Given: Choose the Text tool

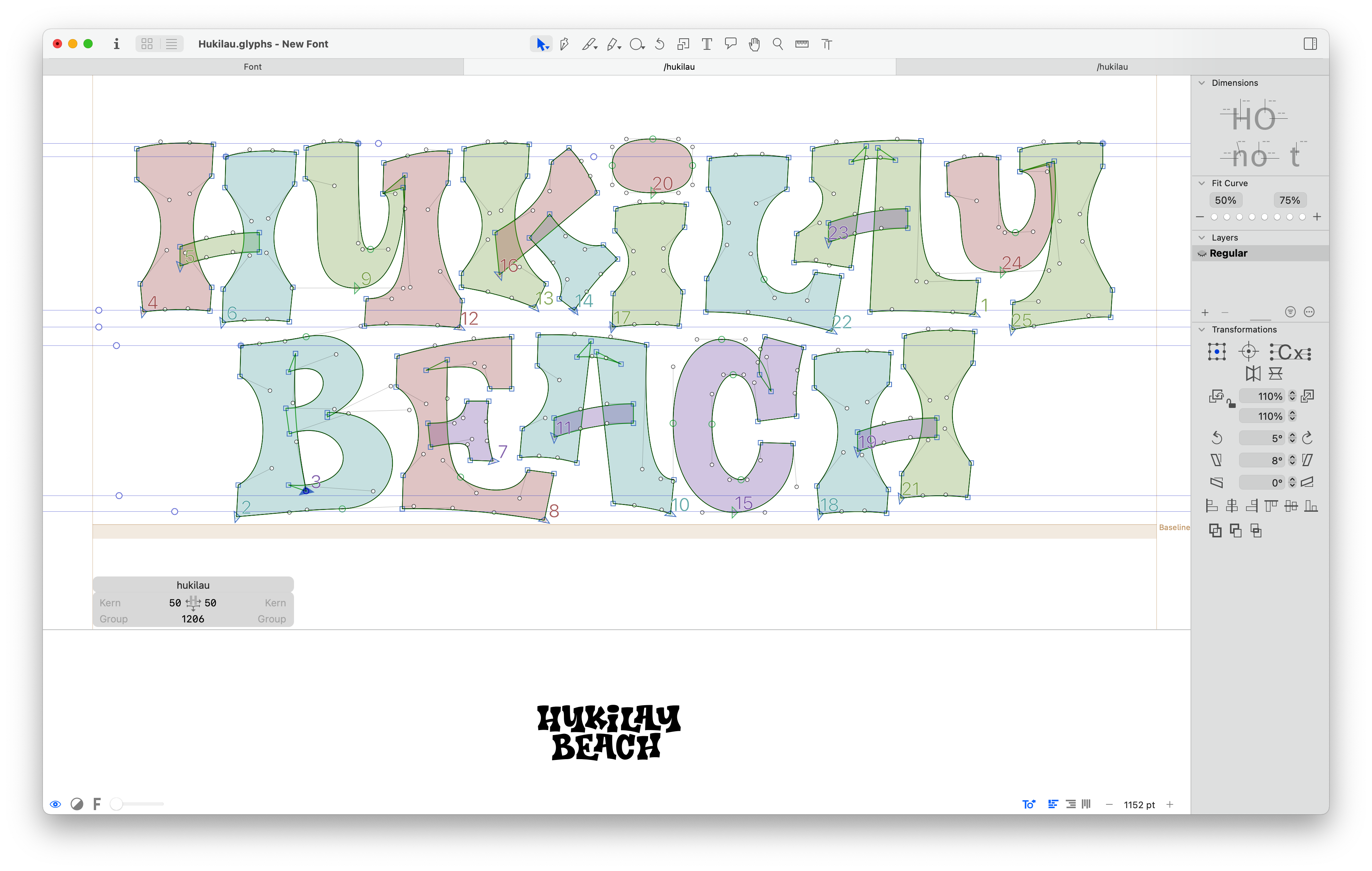Looking at the screenshot, I should pyautogui.click(x=707, y=44).
